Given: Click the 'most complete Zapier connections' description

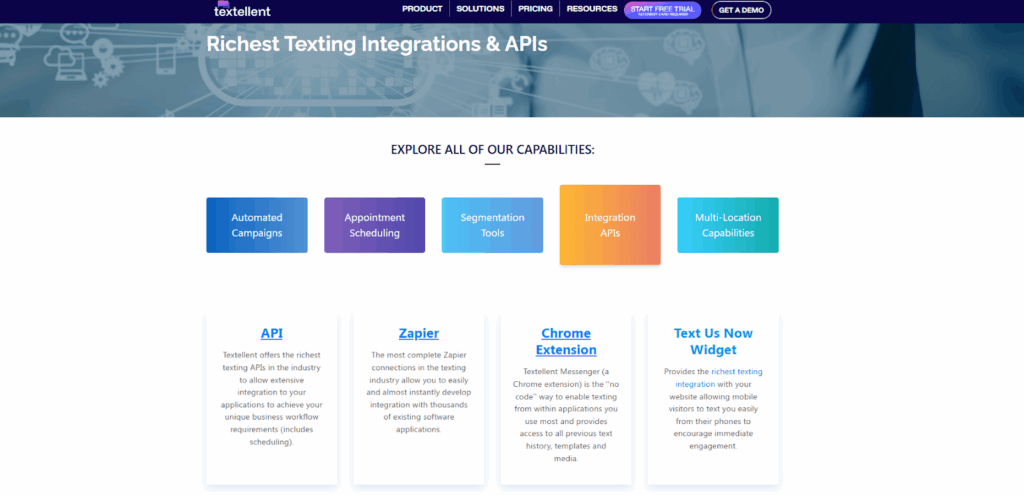Looking at the screenshot, I should click(419, 392).
